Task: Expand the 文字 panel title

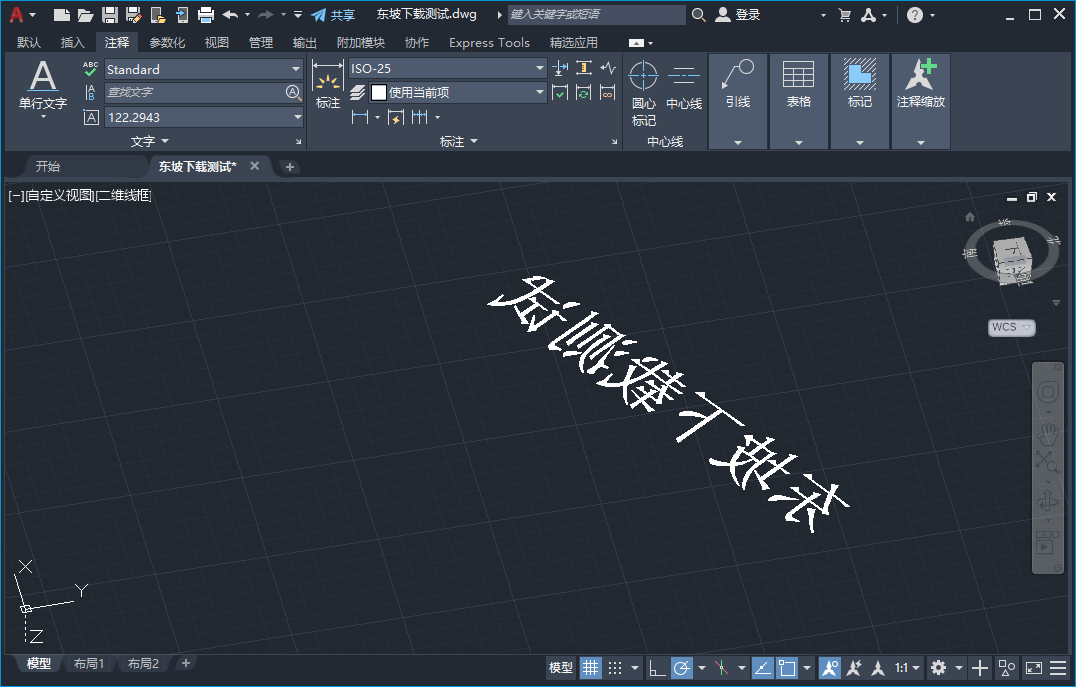Action: (x=149, y=141)
